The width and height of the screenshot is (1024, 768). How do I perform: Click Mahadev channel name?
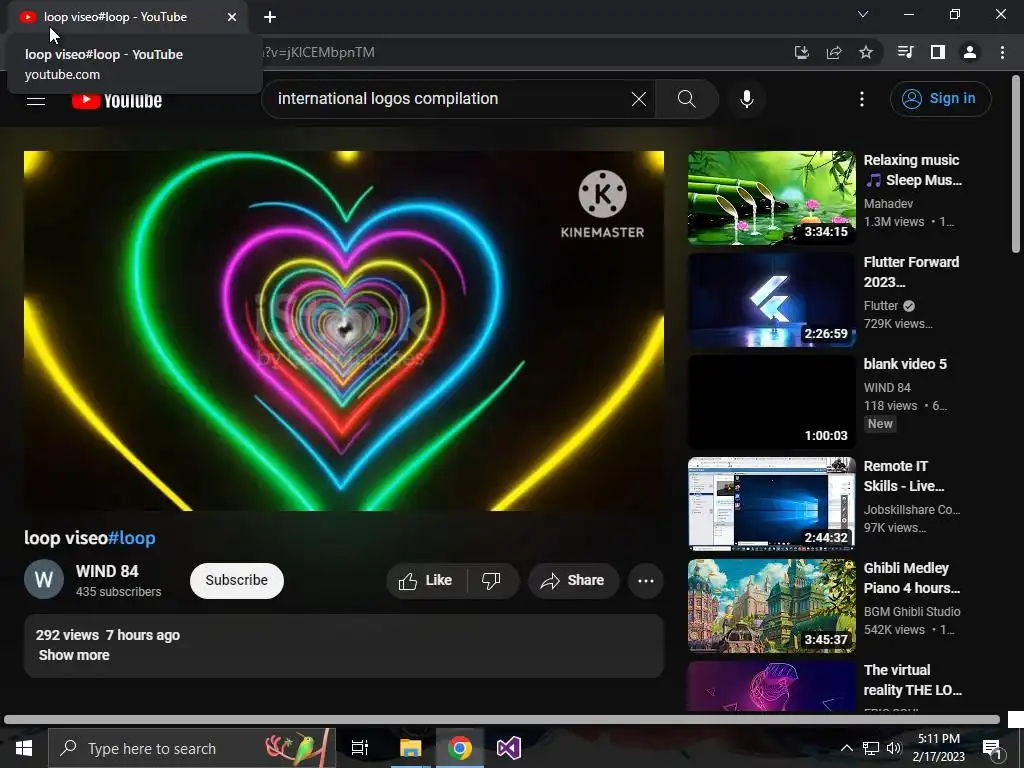point(888,204)
